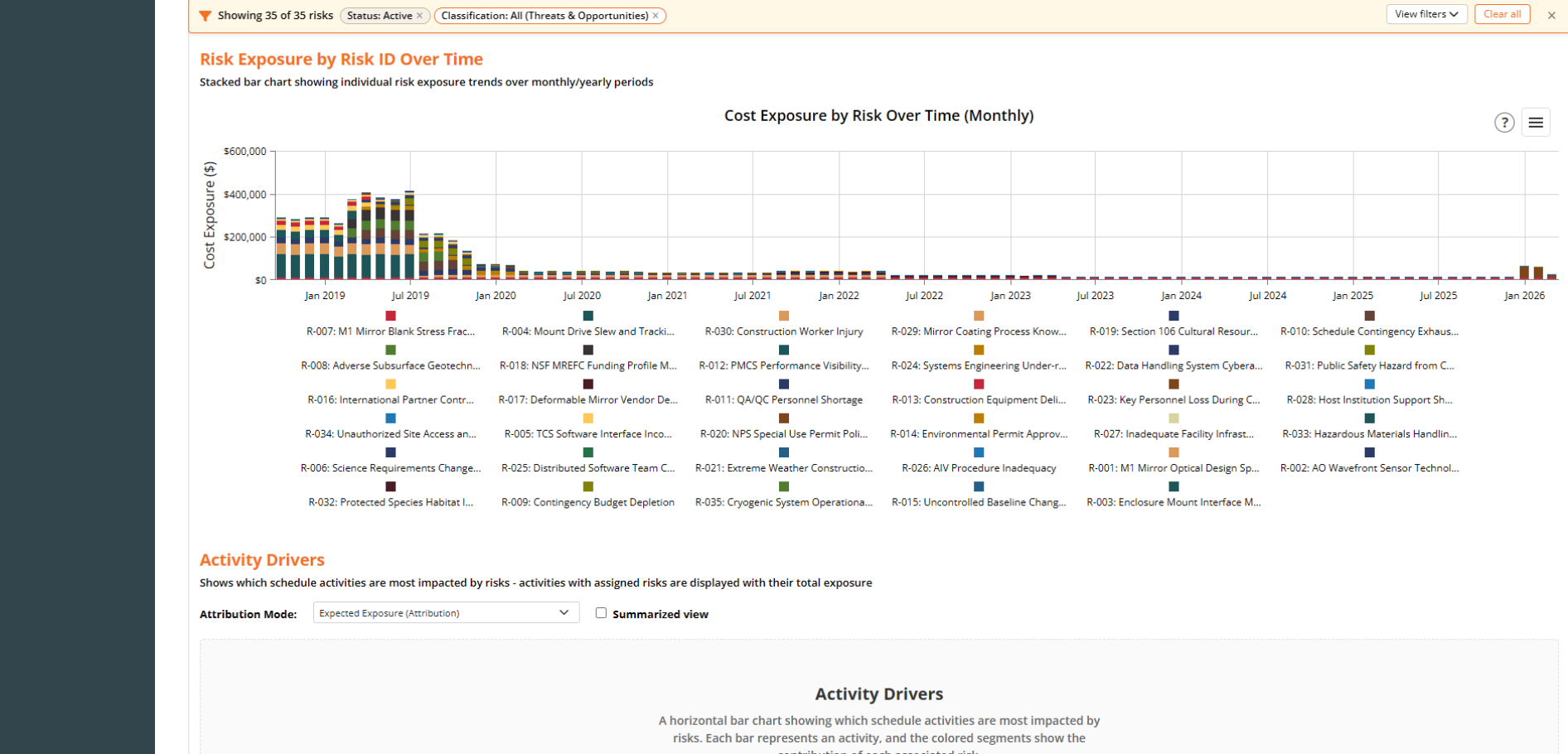Toggle R-016 International Partner legend swatch
This screenshot has width=1568, height=754.
pyautogui.click(x=390, y=384)
